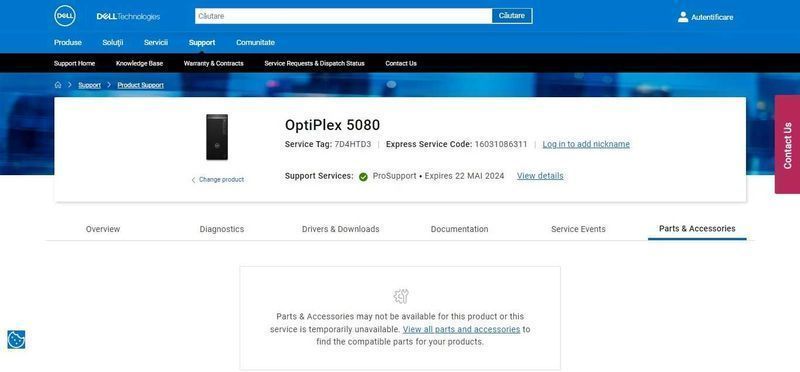This screenshot has height=372, width=800.
Task: Click the green ProSupport status checkmark
Action: 363,177
